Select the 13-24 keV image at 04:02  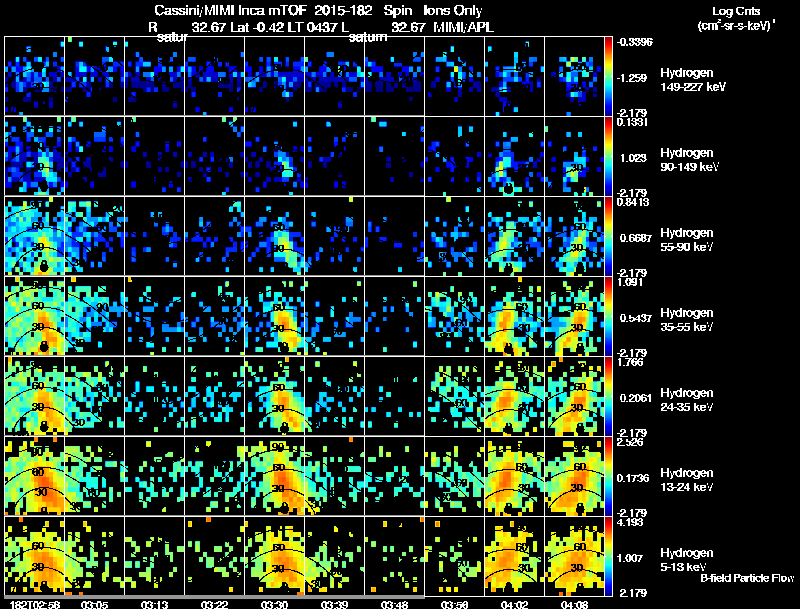514,476
